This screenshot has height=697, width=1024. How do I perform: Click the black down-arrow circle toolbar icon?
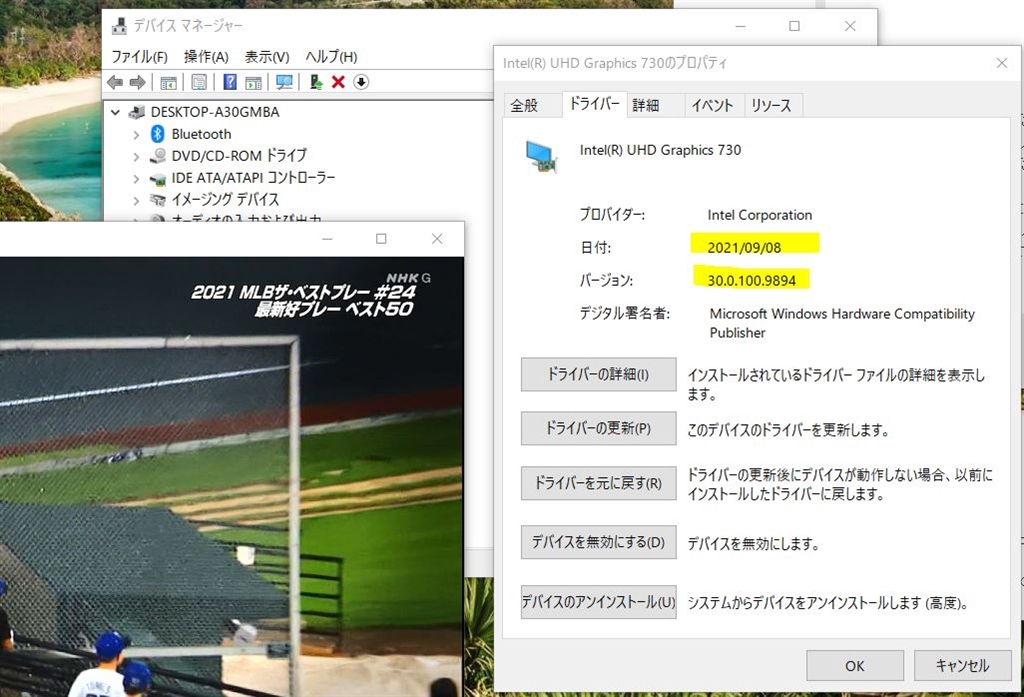pos(361,82)
